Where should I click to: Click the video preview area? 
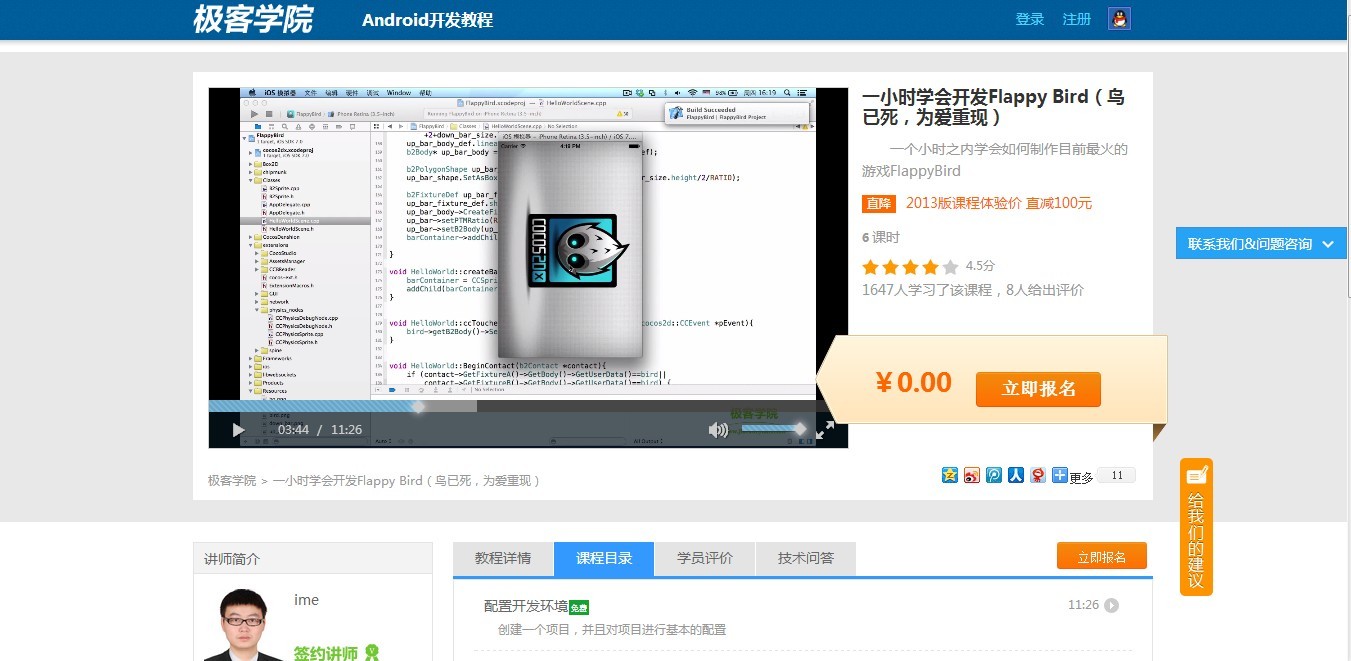tap(528, 244)
